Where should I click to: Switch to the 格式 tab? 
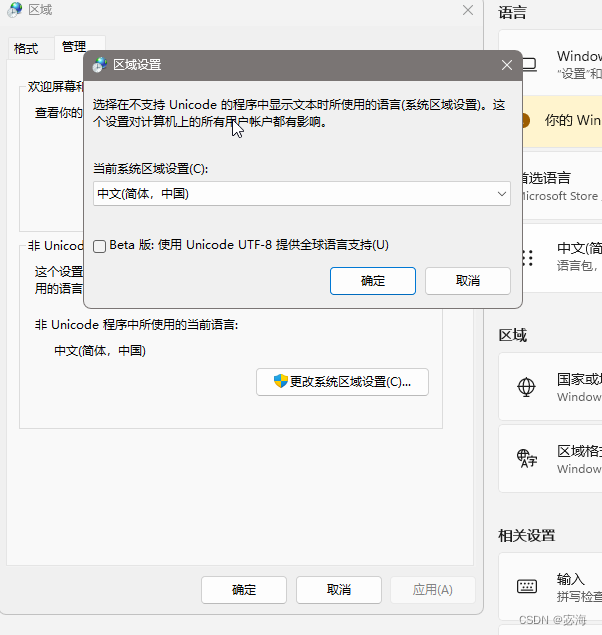26,49
